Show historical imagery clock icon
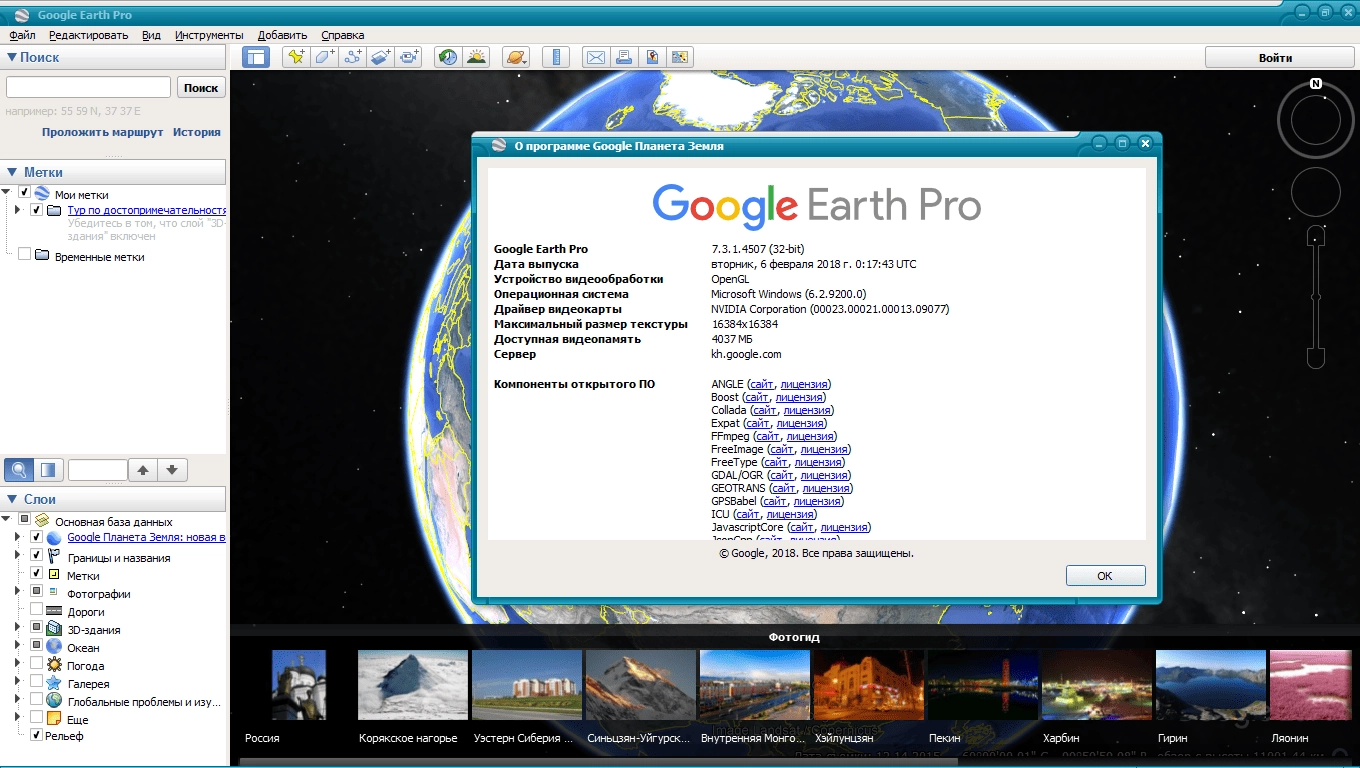Viewport: 1360px width, 768px height. pos(448,57)
